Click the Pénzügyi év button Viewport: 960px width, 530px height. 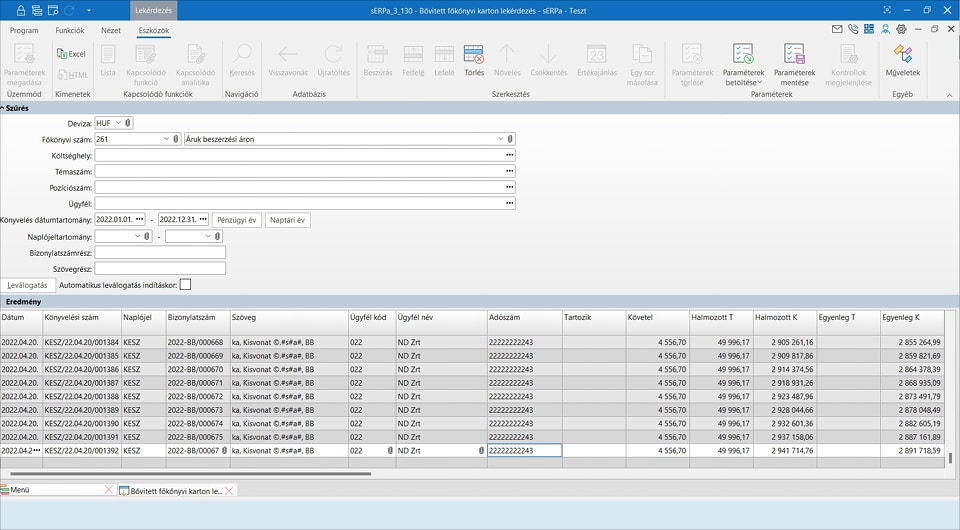click(x=237, y=220)
